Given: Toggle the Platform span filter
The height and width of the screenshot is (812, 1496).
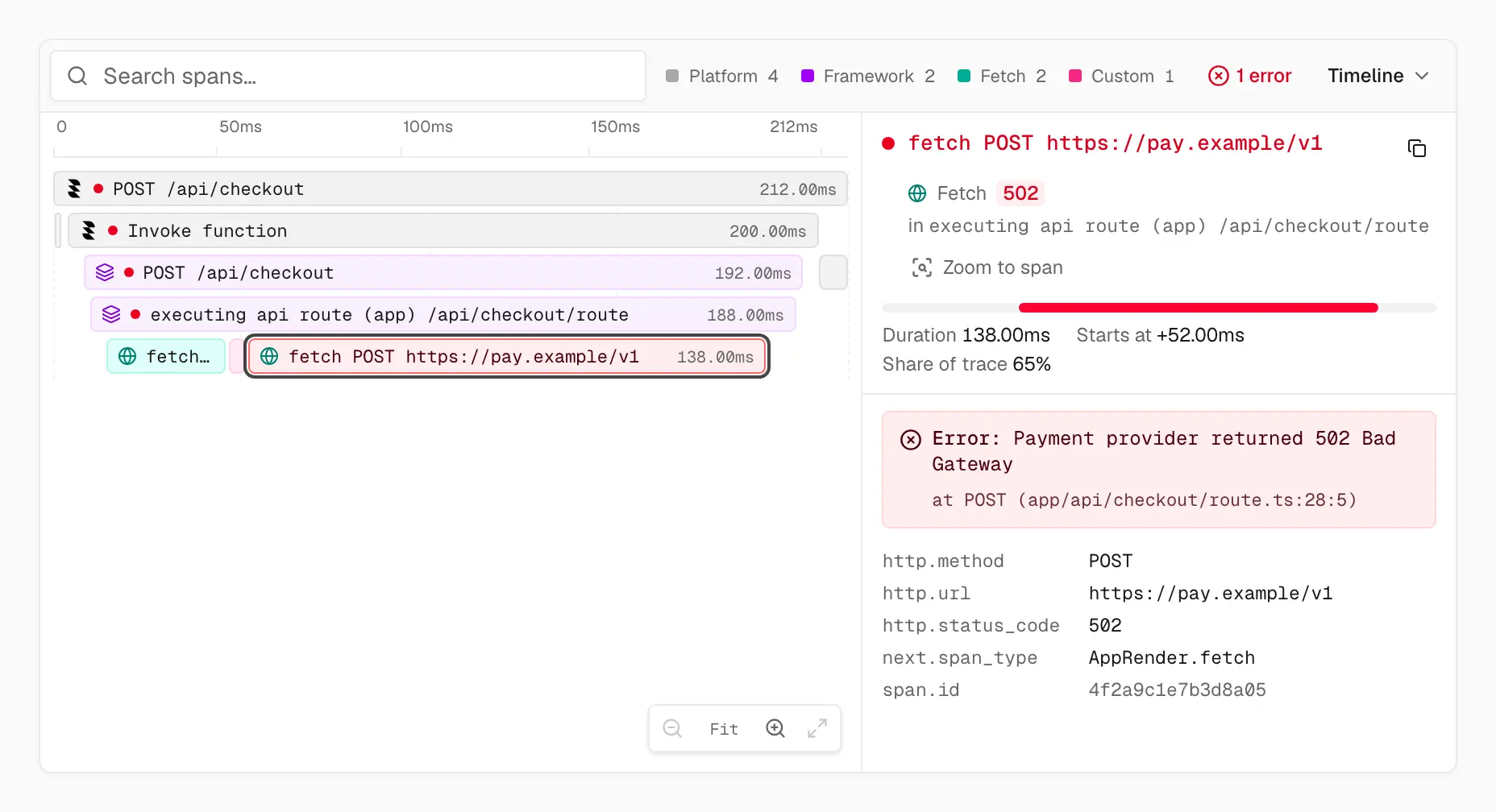Looking at the screenshot, I should [722, 76].
